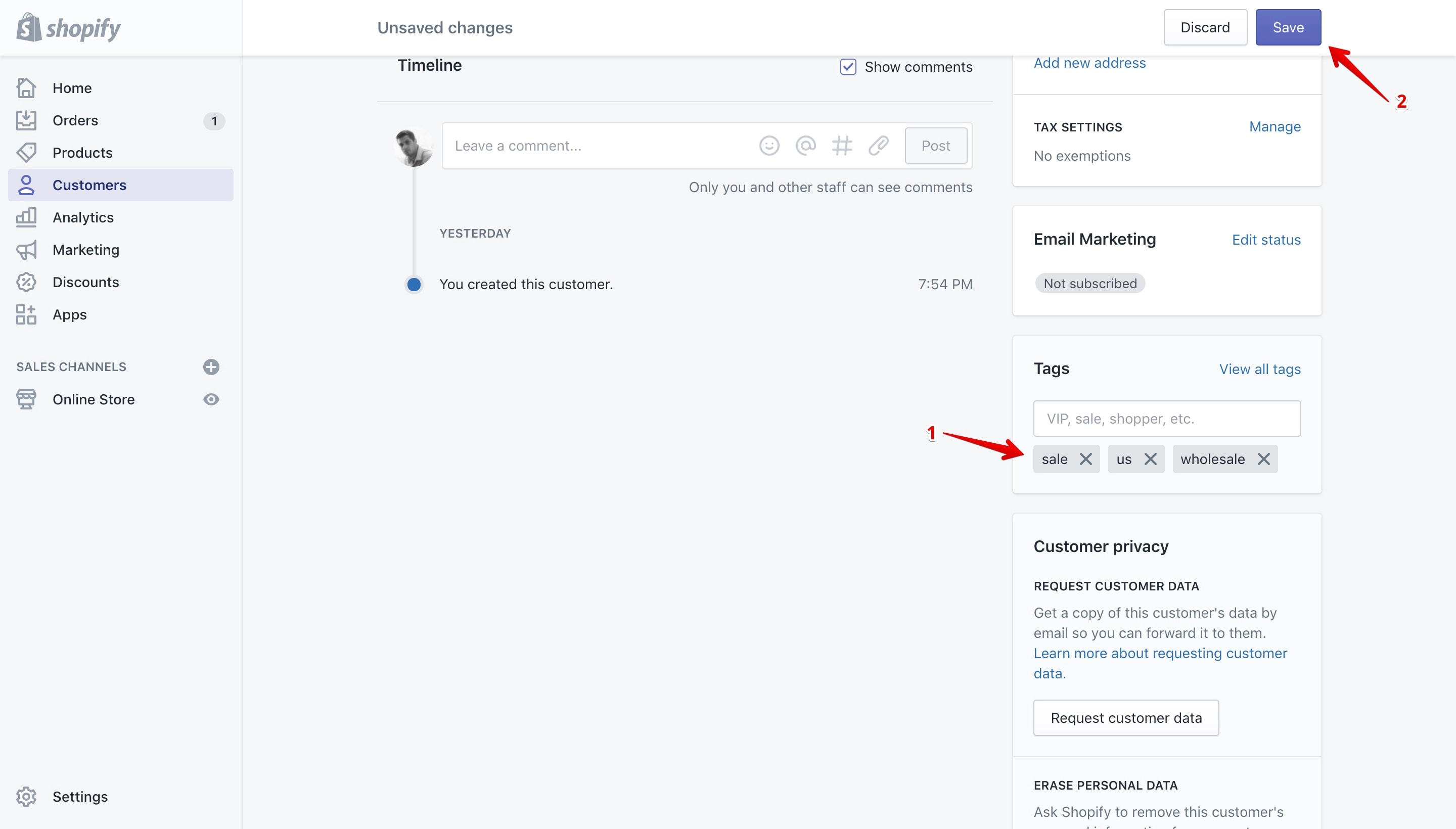Click the "You created this customer." entry
The width and height of the screenshot is (1456, 829).
point(526,284)
